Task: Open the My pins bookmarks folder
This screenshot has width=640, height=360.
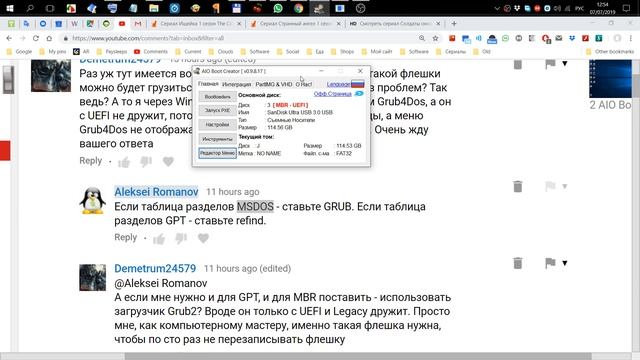Action: (x=53, y=51)
